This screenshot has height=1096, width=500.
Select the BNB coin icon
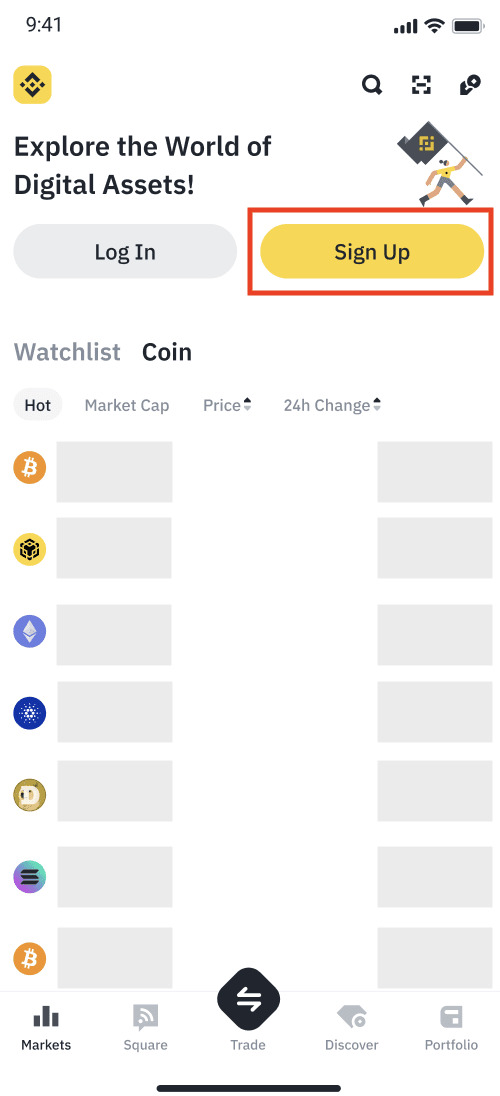point(30,550)
